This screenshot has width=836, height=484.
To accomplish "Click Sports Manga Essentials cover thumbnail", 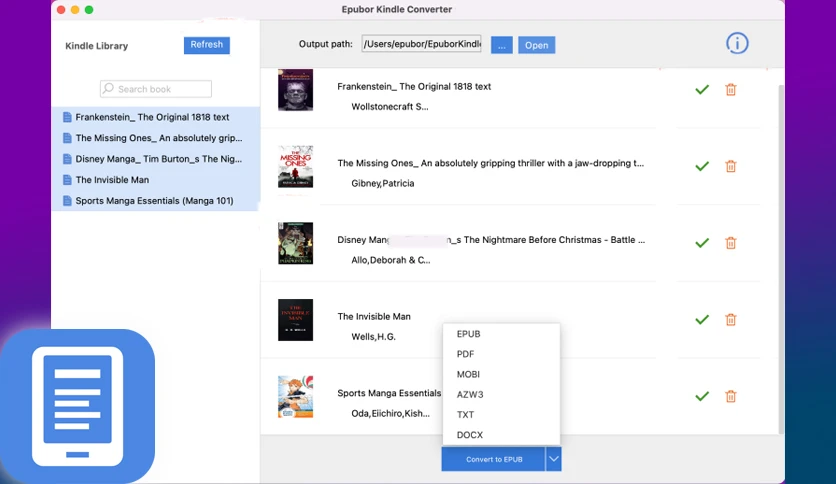I will click(x=295, y=397).
